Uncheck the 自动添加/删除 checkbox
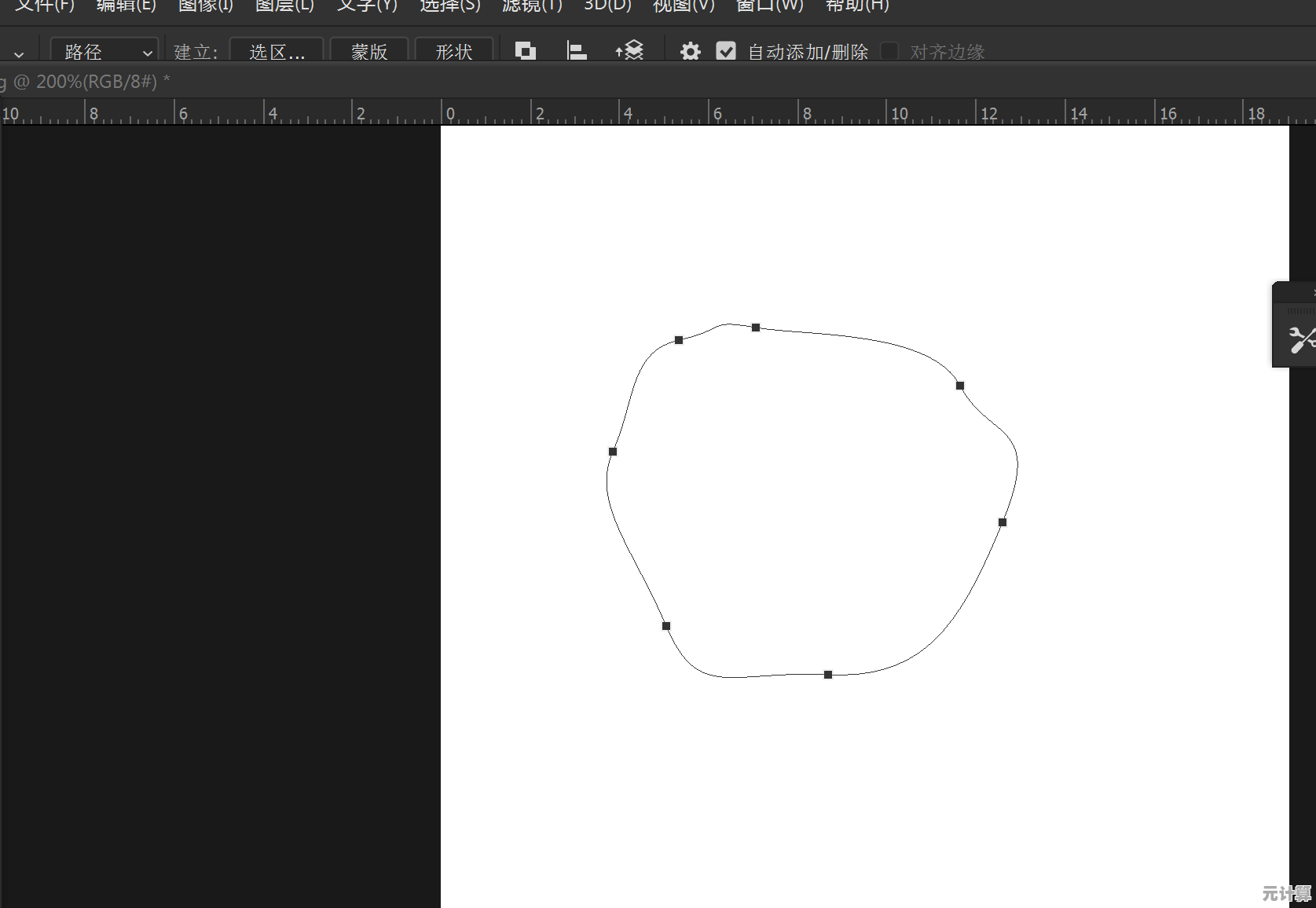This screenshot has height=908, width=1316. [x=726, y=52]
